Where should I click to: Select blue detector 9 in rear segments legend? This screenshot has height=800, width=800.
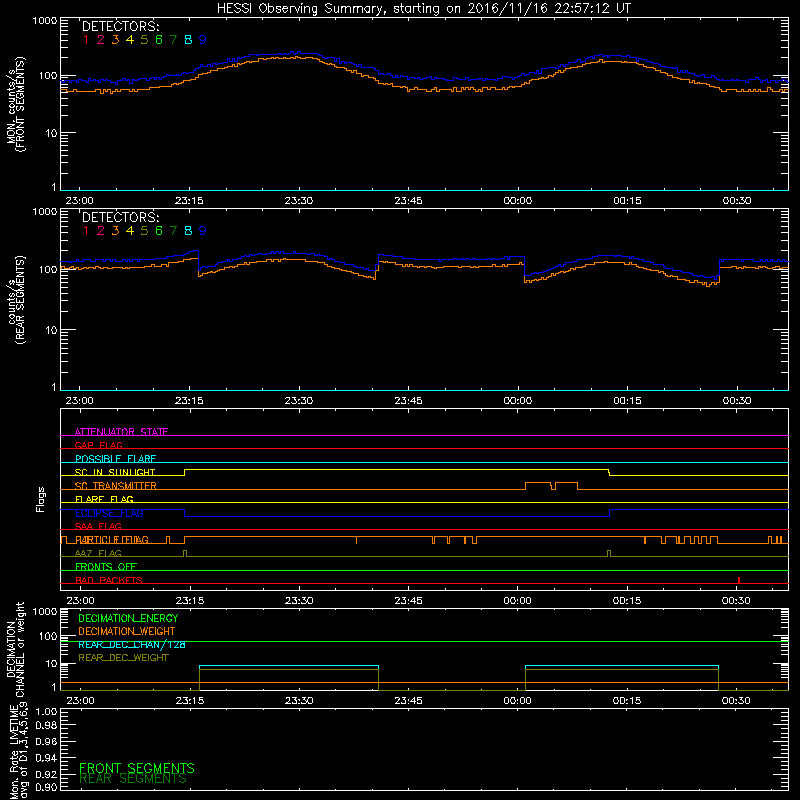(x=203, y=231)
